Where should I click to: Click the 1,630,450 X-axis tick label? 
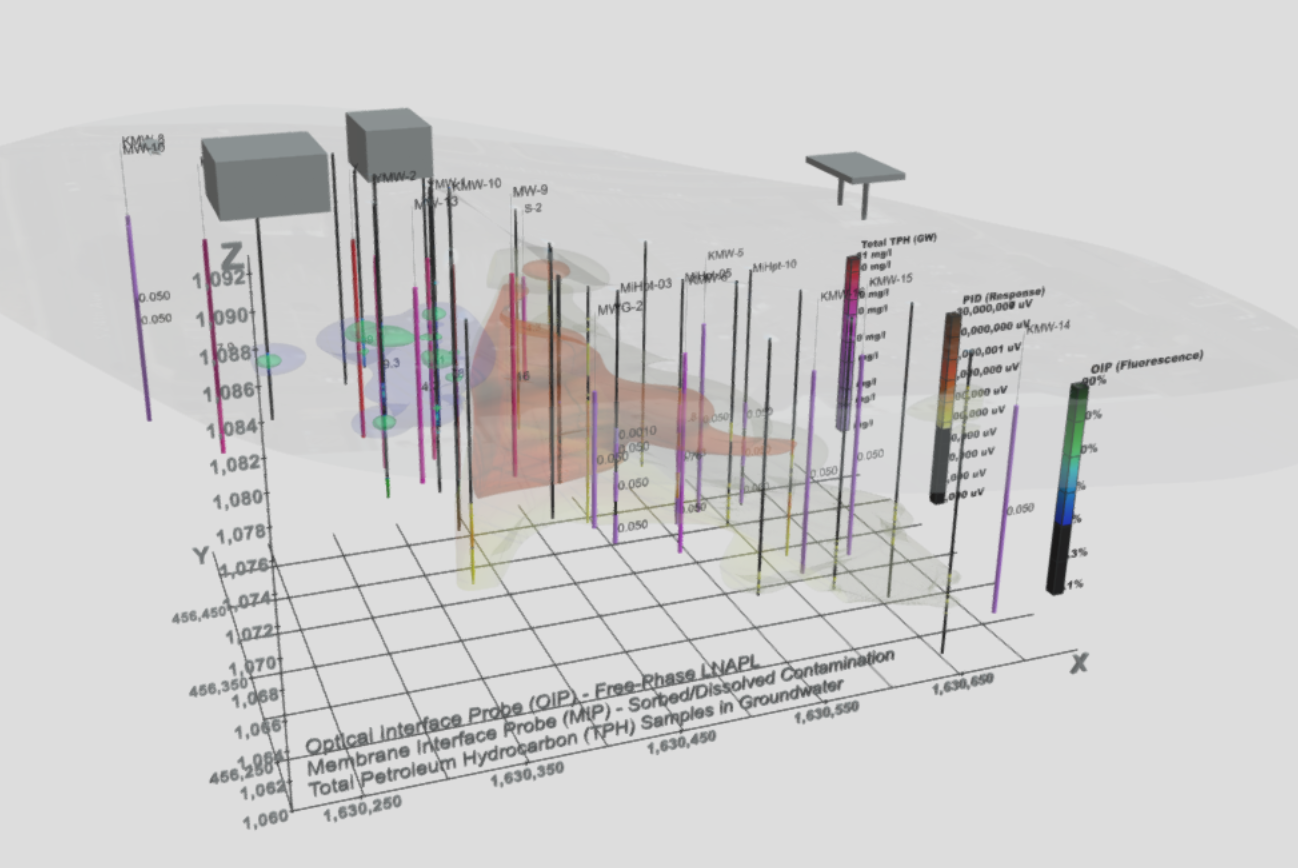682,743
